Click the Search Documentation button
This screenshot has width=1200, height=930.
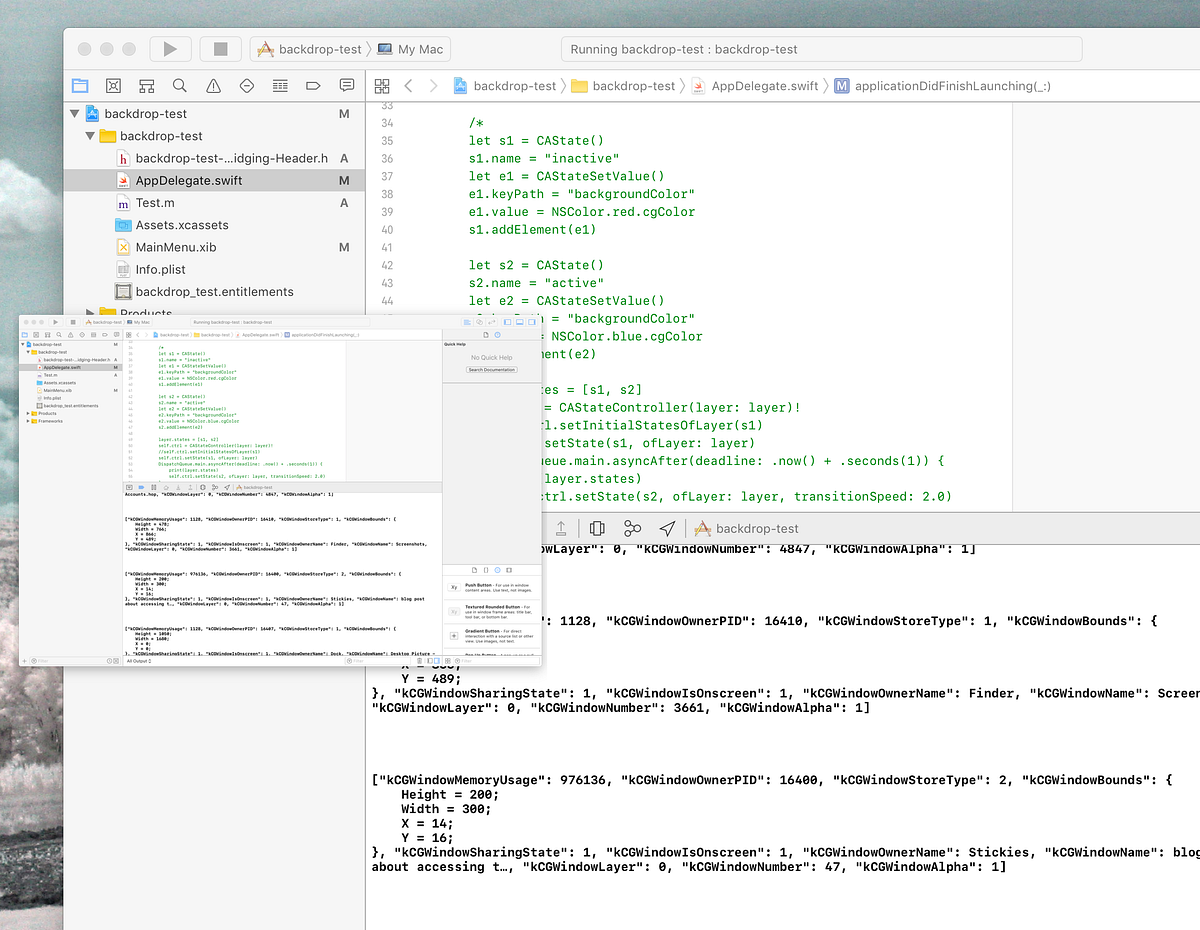coord(491,370)
